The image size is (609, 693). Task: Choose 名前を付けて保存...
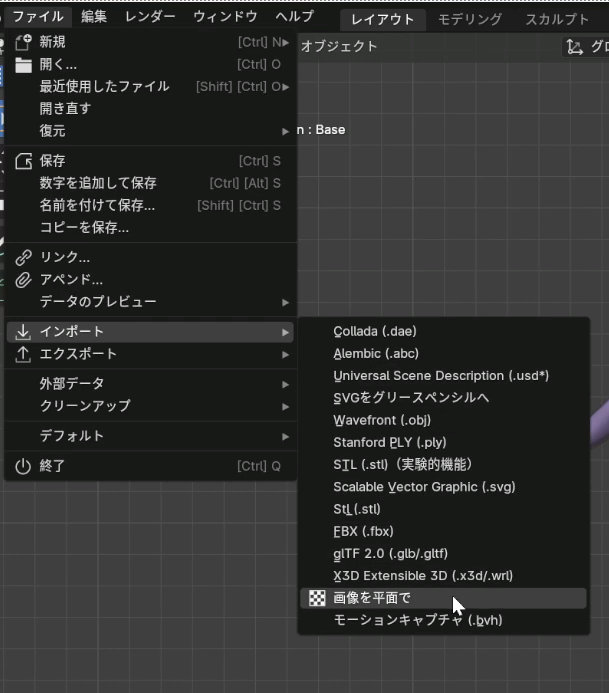[150, 206]
